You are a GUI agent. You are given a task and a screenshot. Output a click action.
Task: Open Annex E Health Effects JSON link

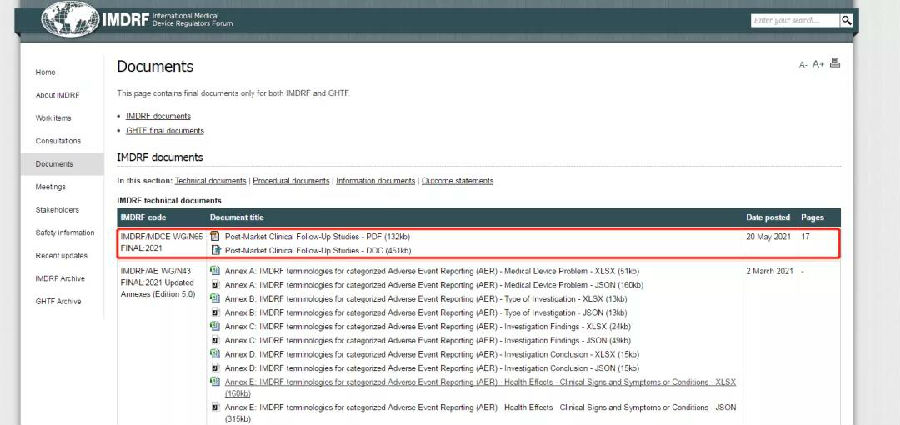pos(480,413)
